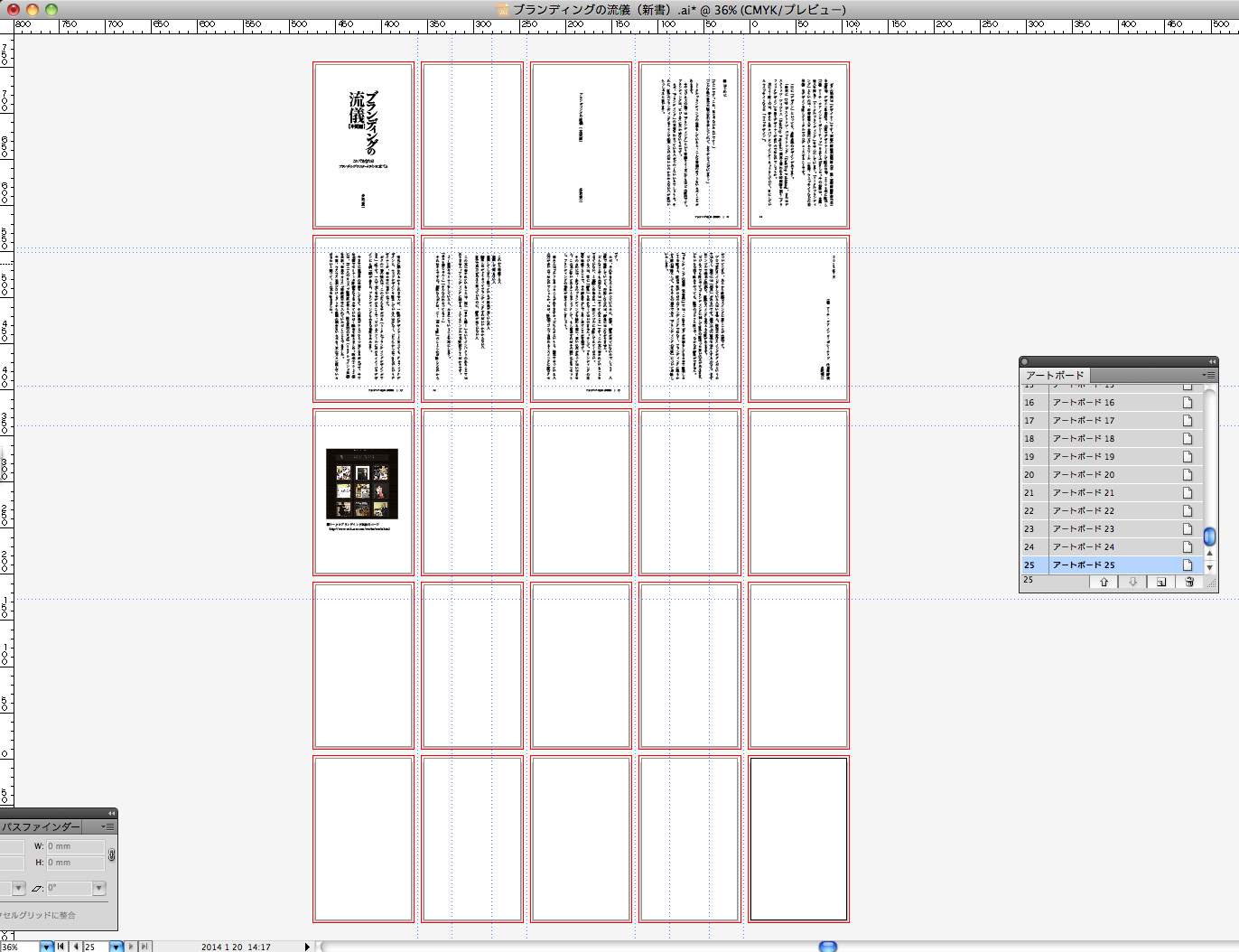
Task: Select row アートボード 22
Action: (1113, 510)
